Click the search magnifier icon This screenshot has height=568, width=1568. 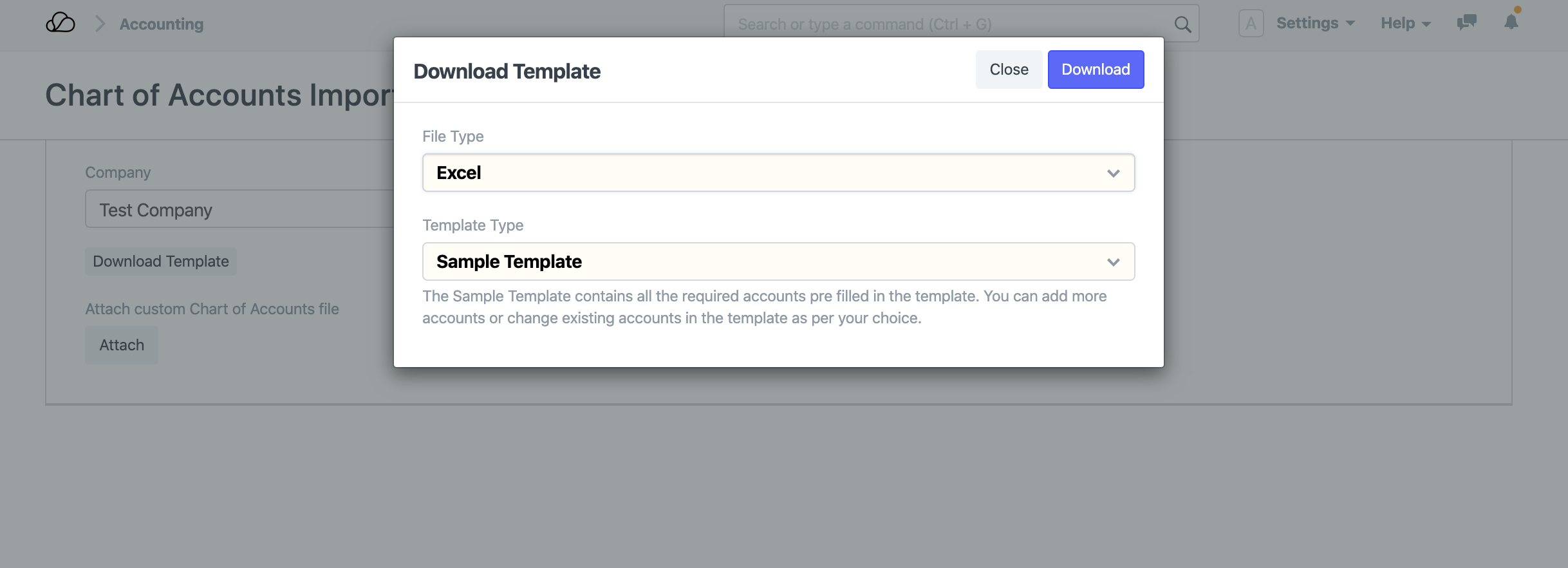[1182, 24]
